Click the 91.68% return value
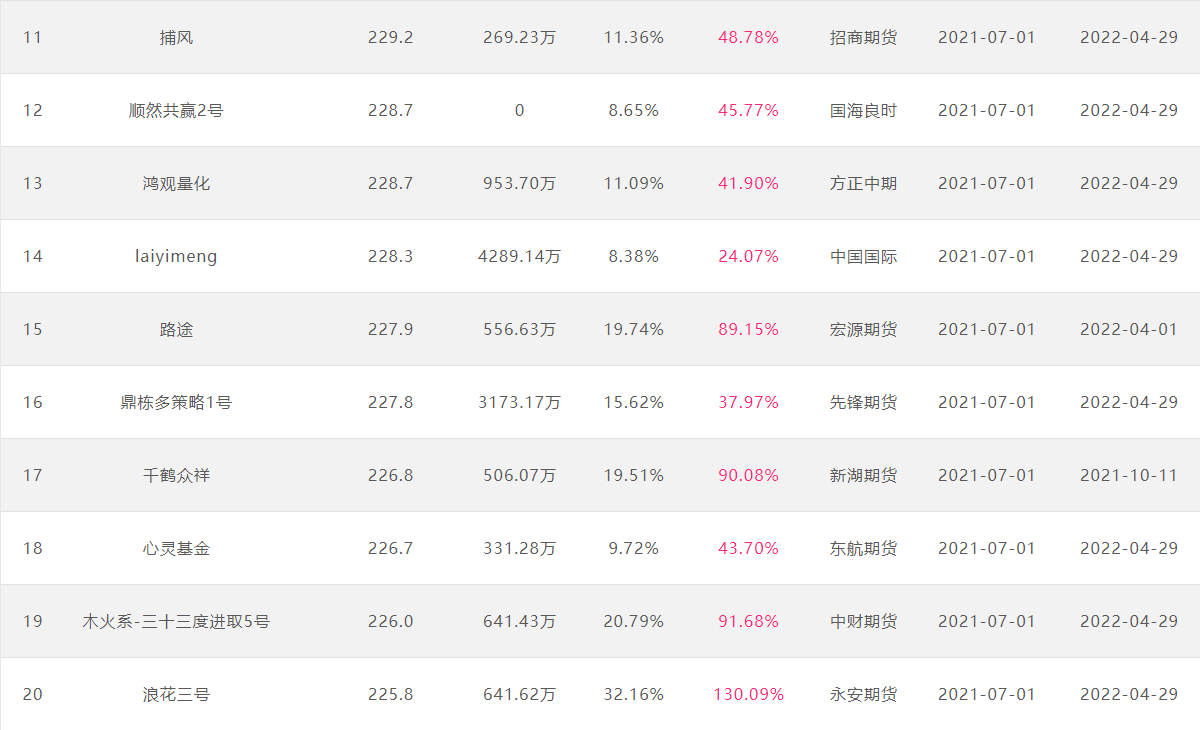This screenshot has height=730, width=1200. click(748, 621)
